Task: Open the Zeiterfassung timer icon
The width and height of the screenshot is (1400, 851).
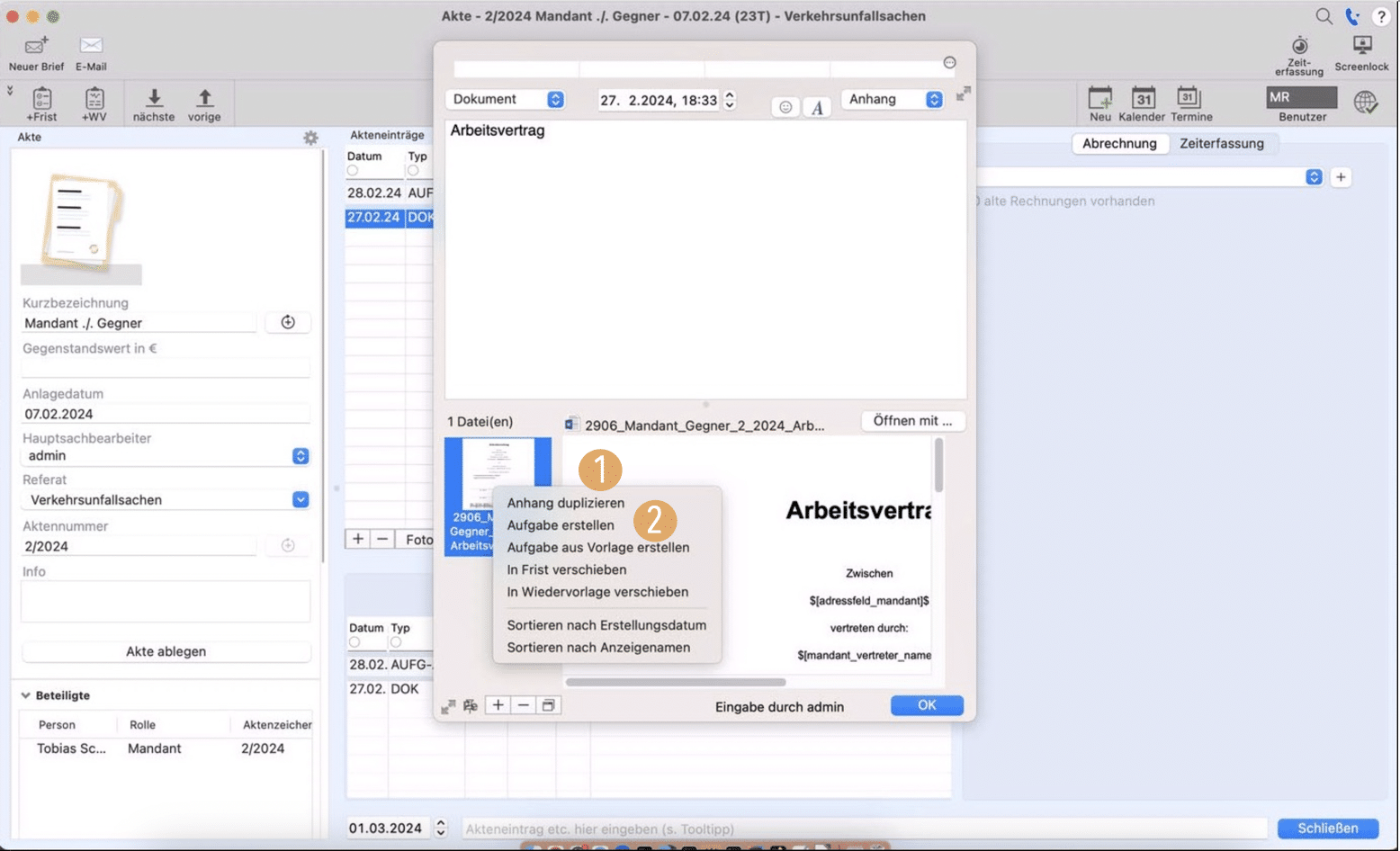Action: (x=1299, y=45)
